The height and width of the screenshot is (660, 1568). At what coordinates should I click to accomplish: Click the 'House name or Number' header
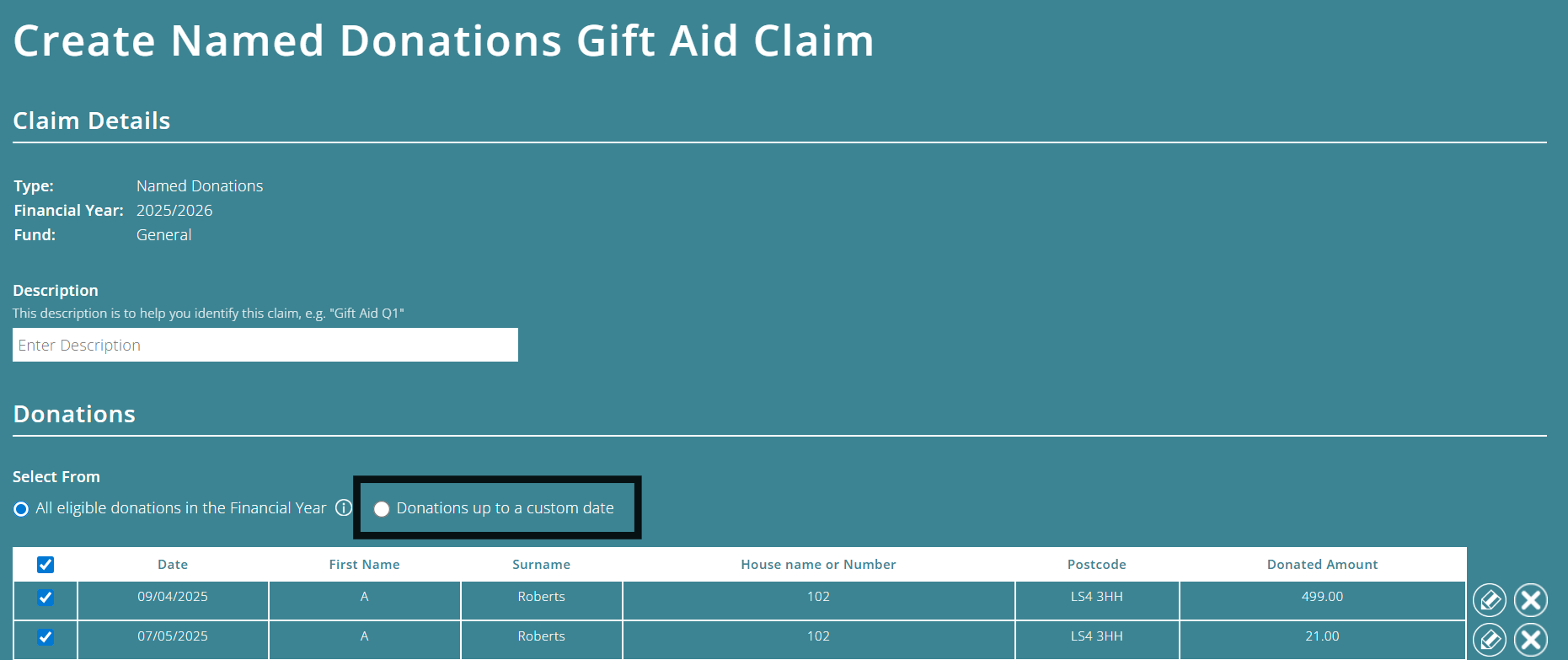[817, 564]
